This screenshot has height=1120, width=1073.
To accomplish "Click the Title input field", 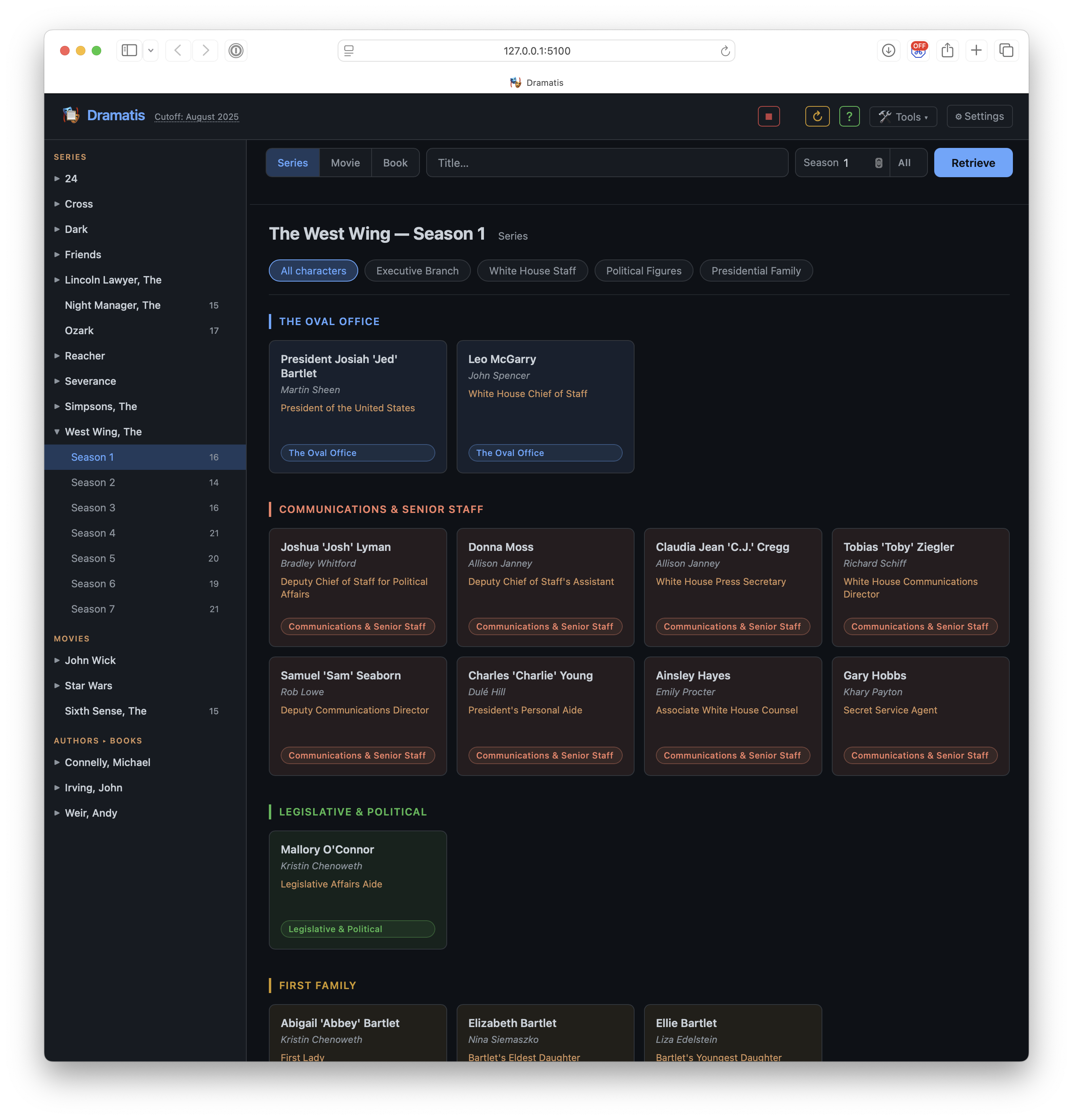I will point(607,163).
